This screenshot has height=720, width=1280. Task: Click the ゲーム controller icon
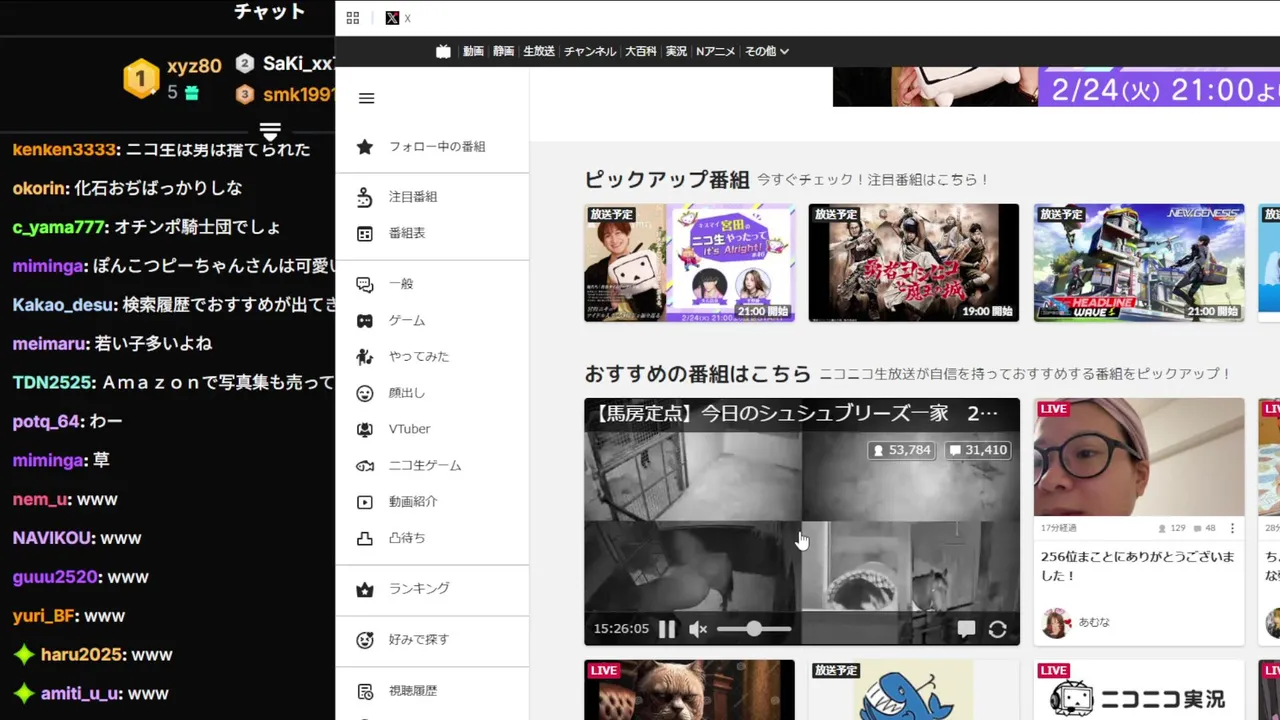[x=365, y=321]
